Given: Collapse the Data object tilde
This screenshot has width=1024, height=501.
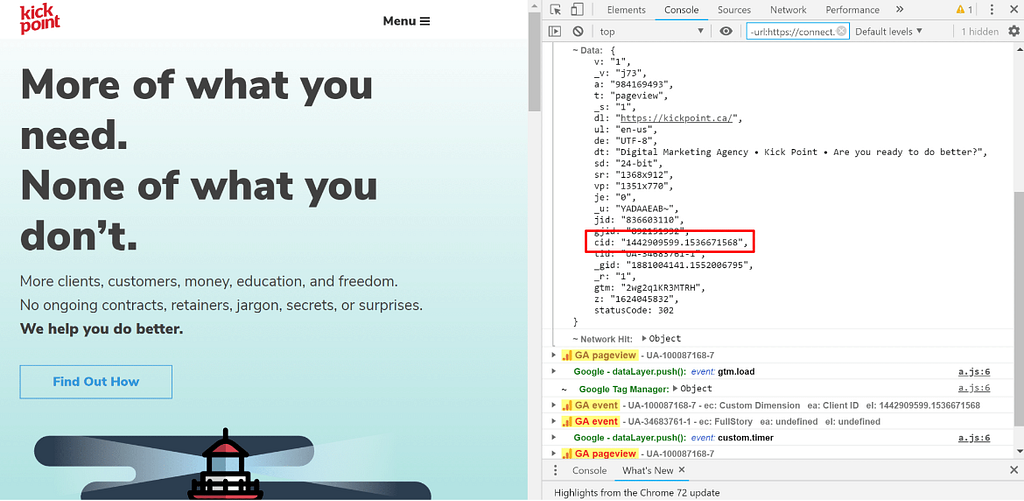Looking at the screenshot, I should [575, 50].
